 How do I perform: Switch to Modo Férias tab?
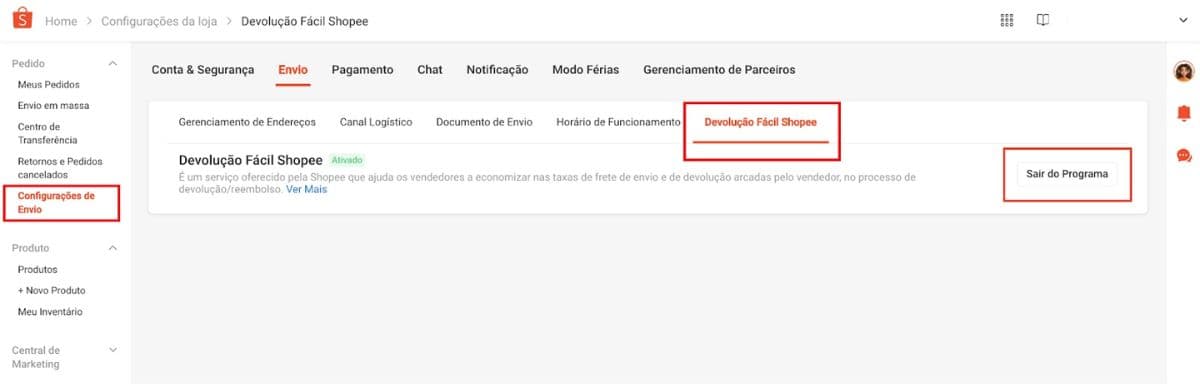tap(585, 70)
